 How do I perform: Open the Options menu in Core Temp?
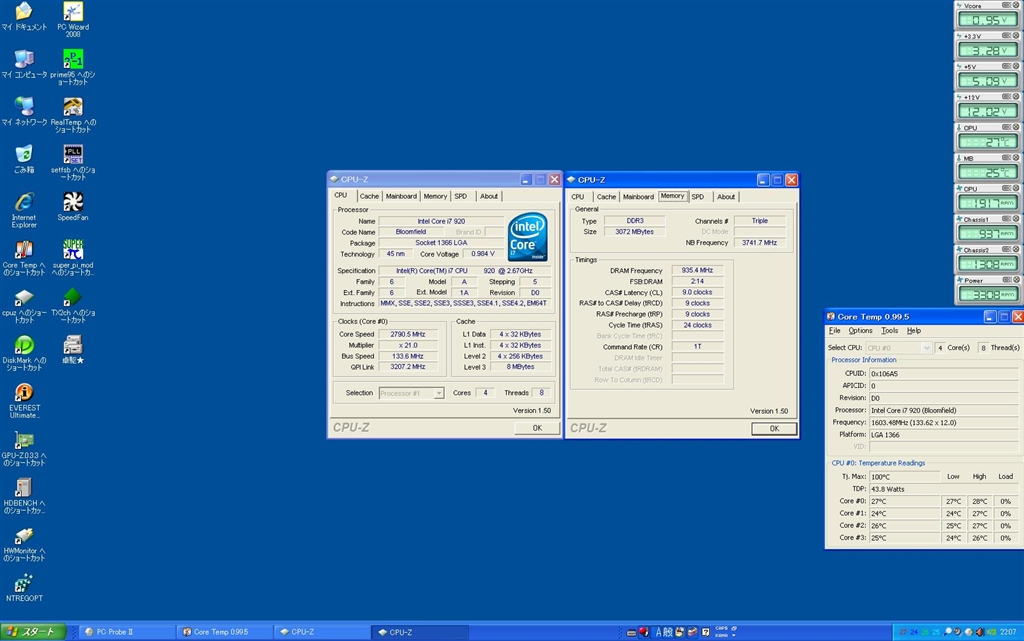pos(860,330)
